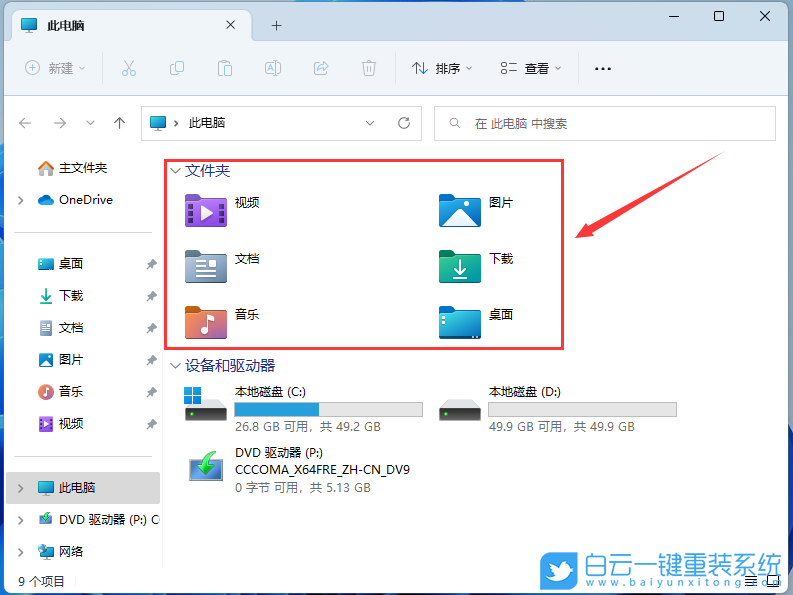Click the Delete trash bin icon
The image size is (793, 595).
[x=369, y=68]
